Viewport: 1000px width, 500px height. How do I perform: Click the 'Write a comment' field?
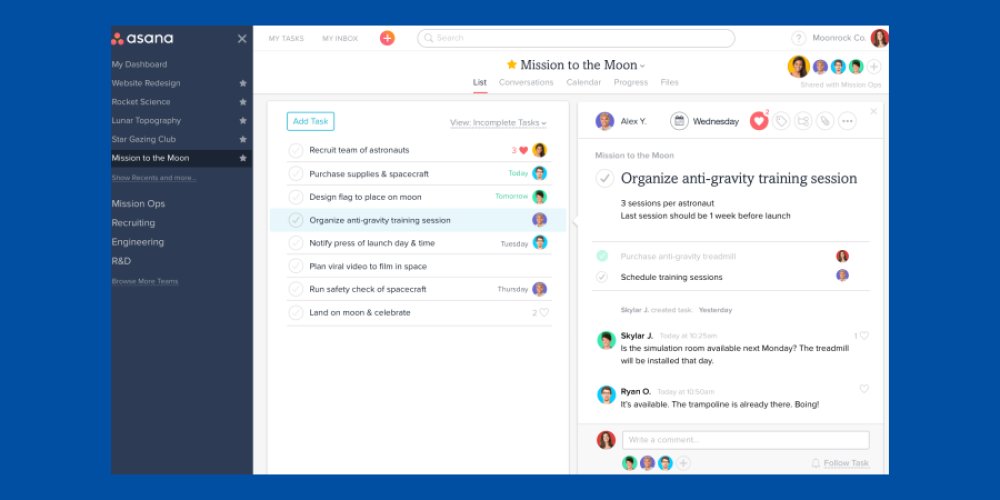[745, 440]
